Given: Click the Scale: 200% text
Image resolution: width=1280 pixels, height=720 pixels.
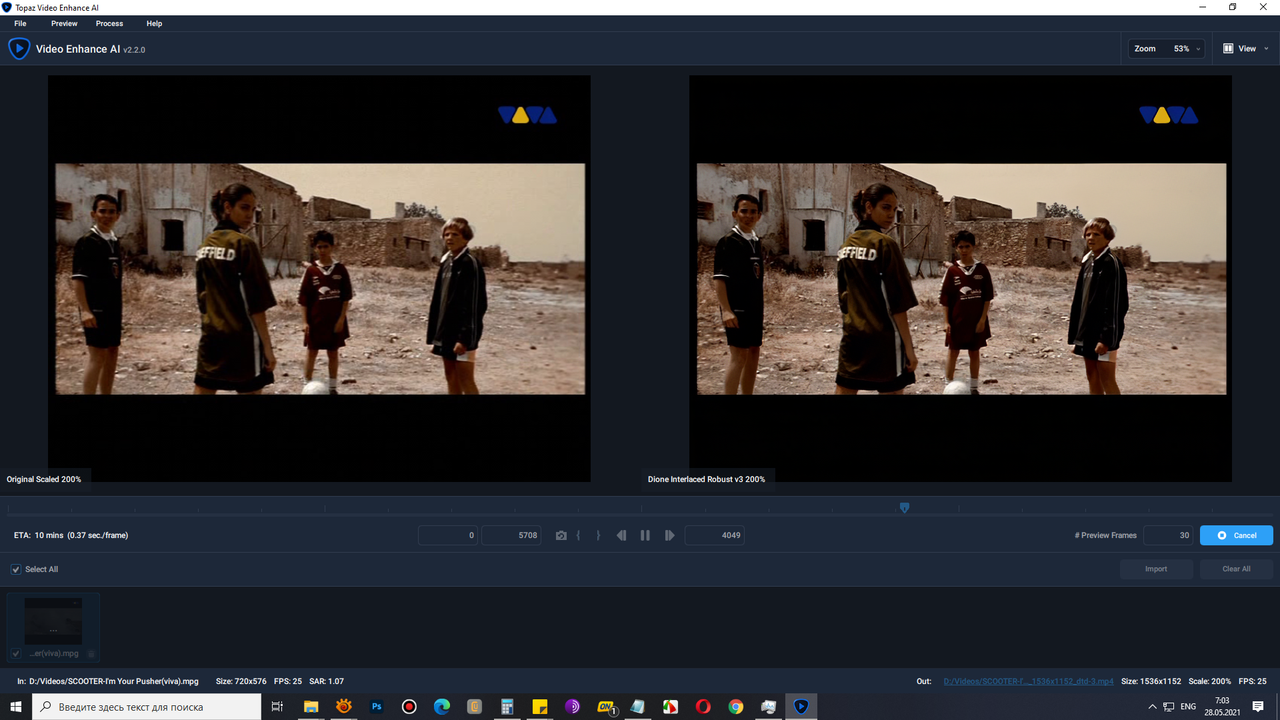Looking at the screenshot, I should (1209, 681).
